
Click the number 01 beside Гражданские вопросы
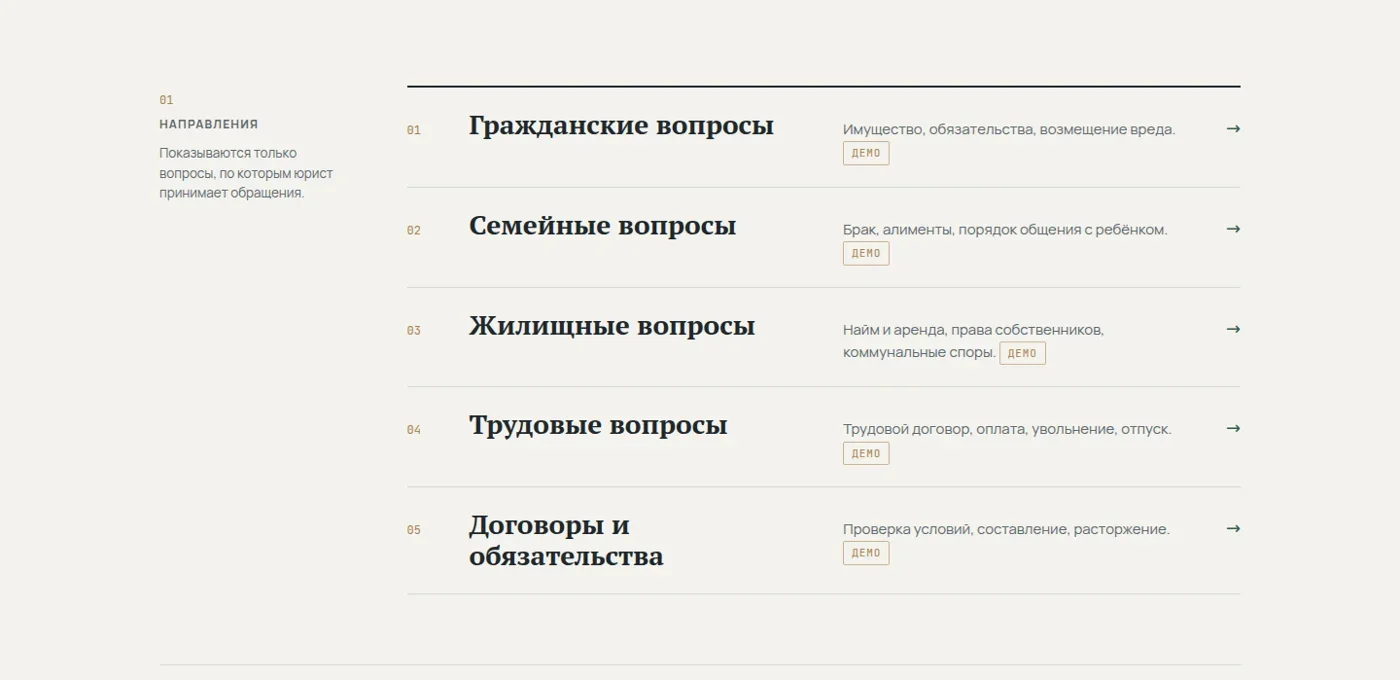click(x=414, y=130)
